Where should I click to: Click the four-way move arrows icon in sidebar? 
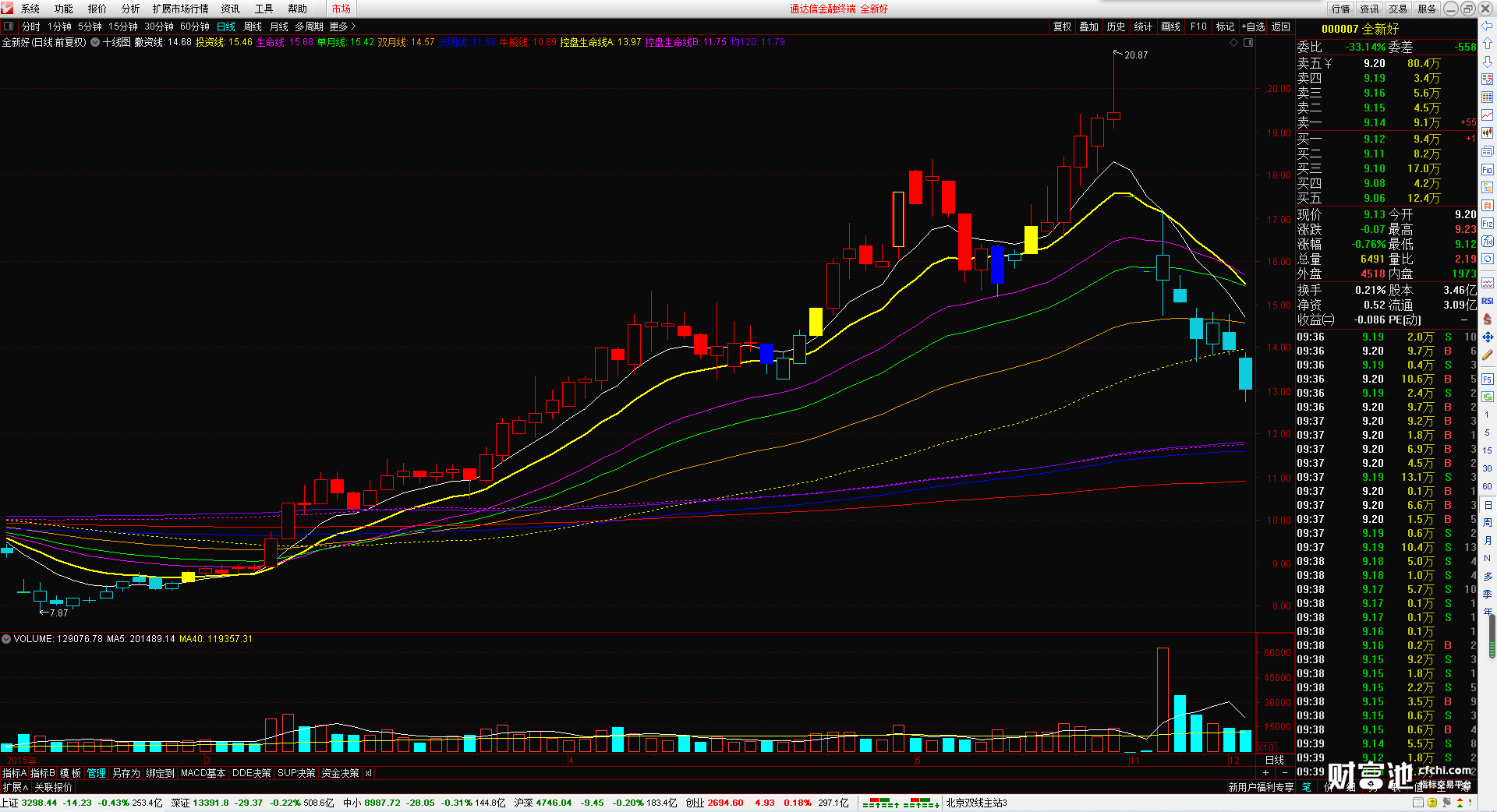pos(1488,337)
